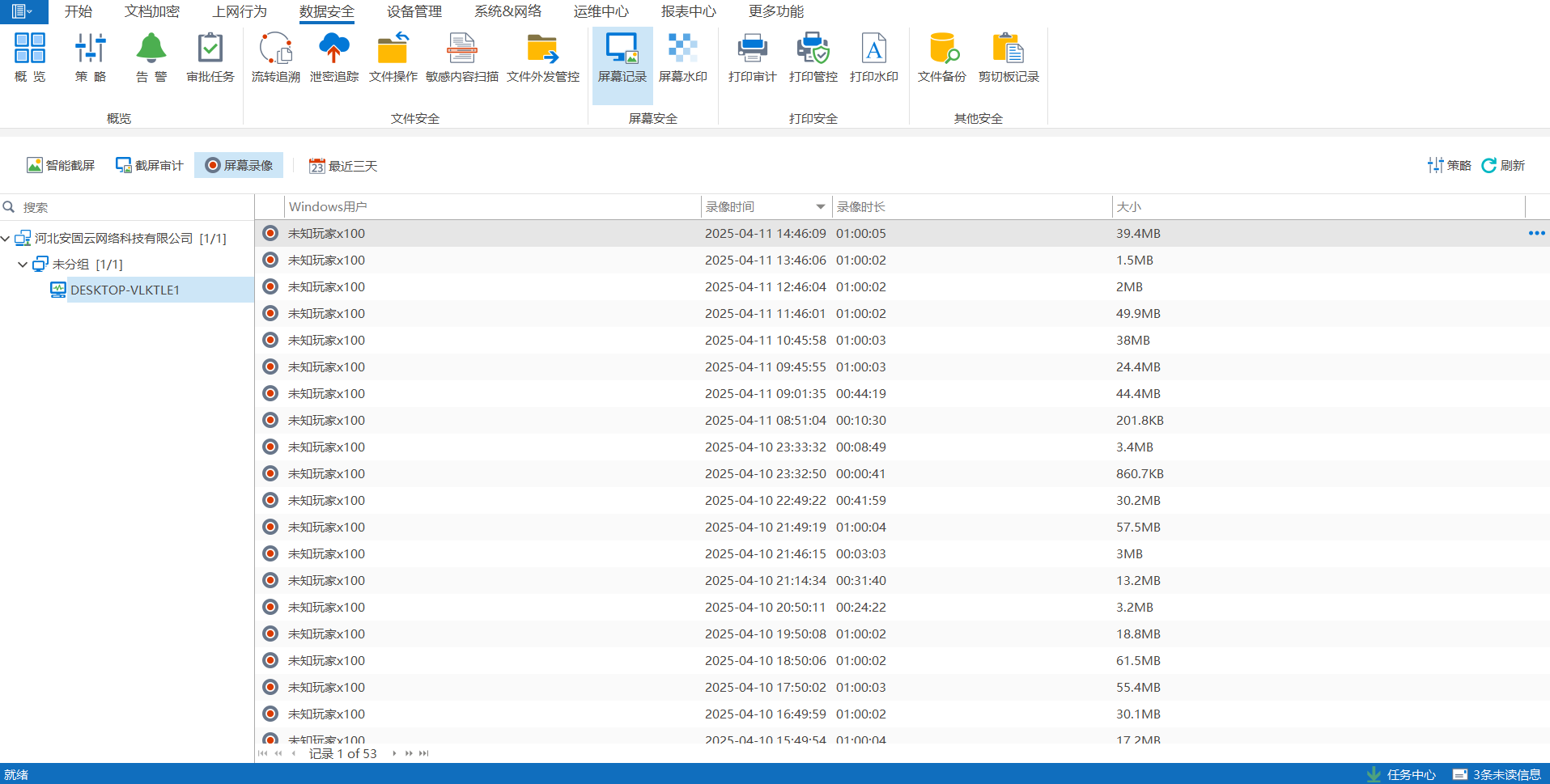The width and height of the screenshot is (1550, 784).
Task: Open 文件操作 file operations
Action: 393,57
